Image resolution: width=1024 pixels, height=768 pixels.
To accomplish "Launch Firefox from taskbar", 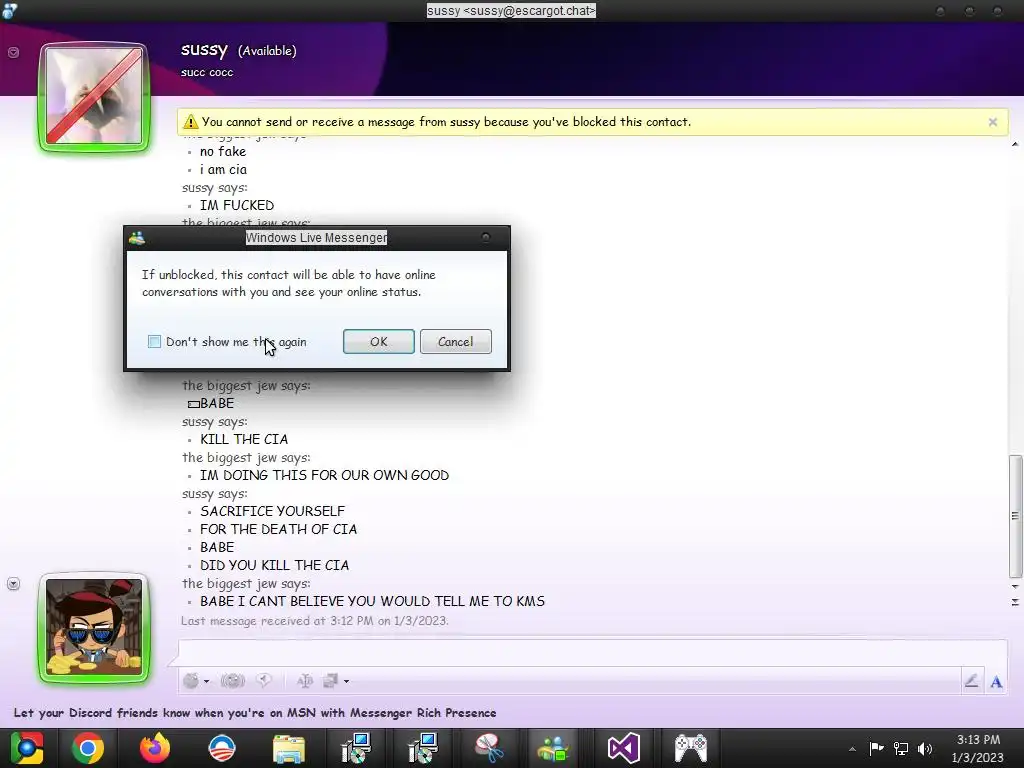I will click(x=154, y=748).
